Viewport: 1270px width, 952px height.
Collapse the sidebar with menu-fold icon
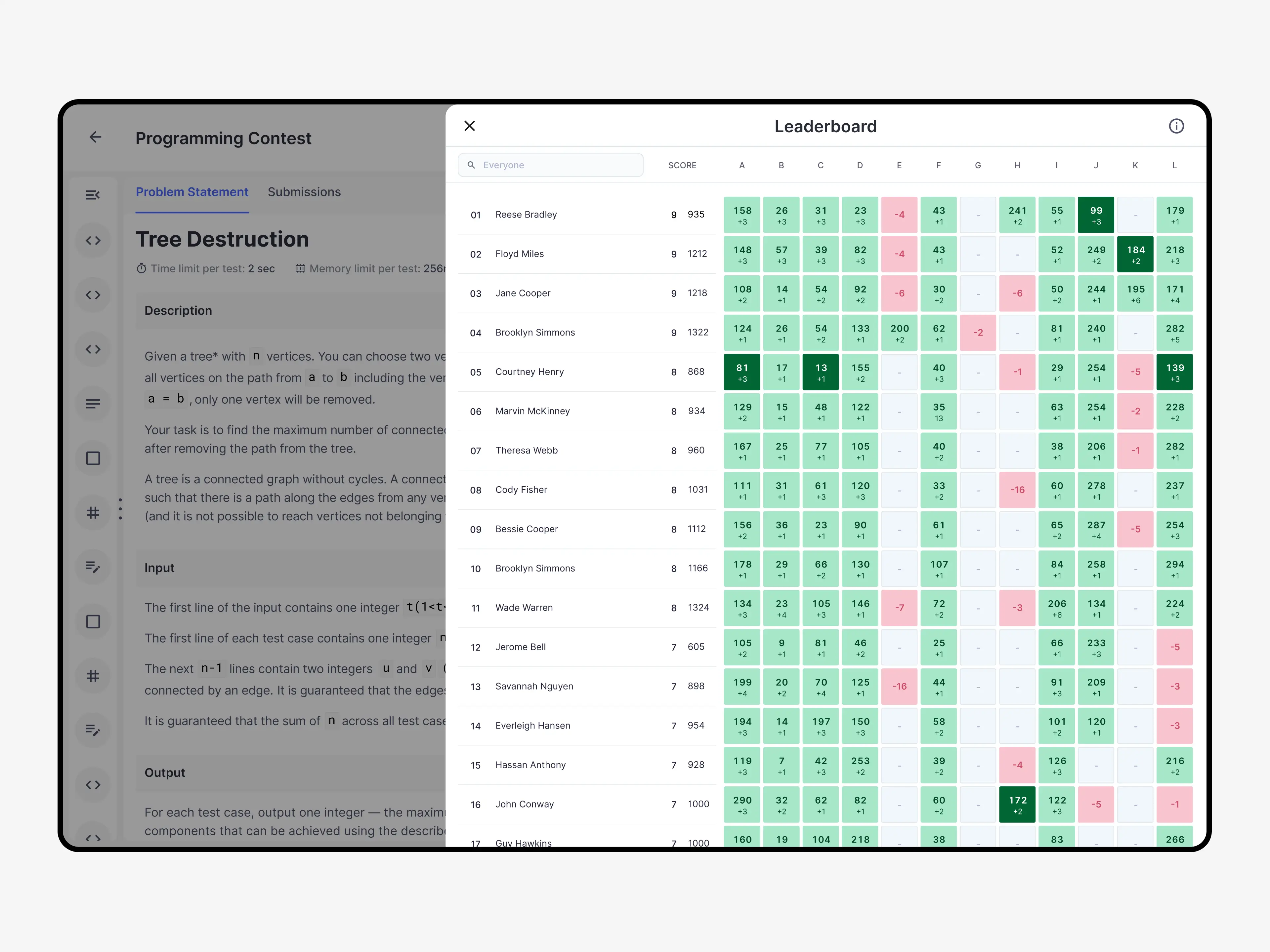(x=93, y=195)
